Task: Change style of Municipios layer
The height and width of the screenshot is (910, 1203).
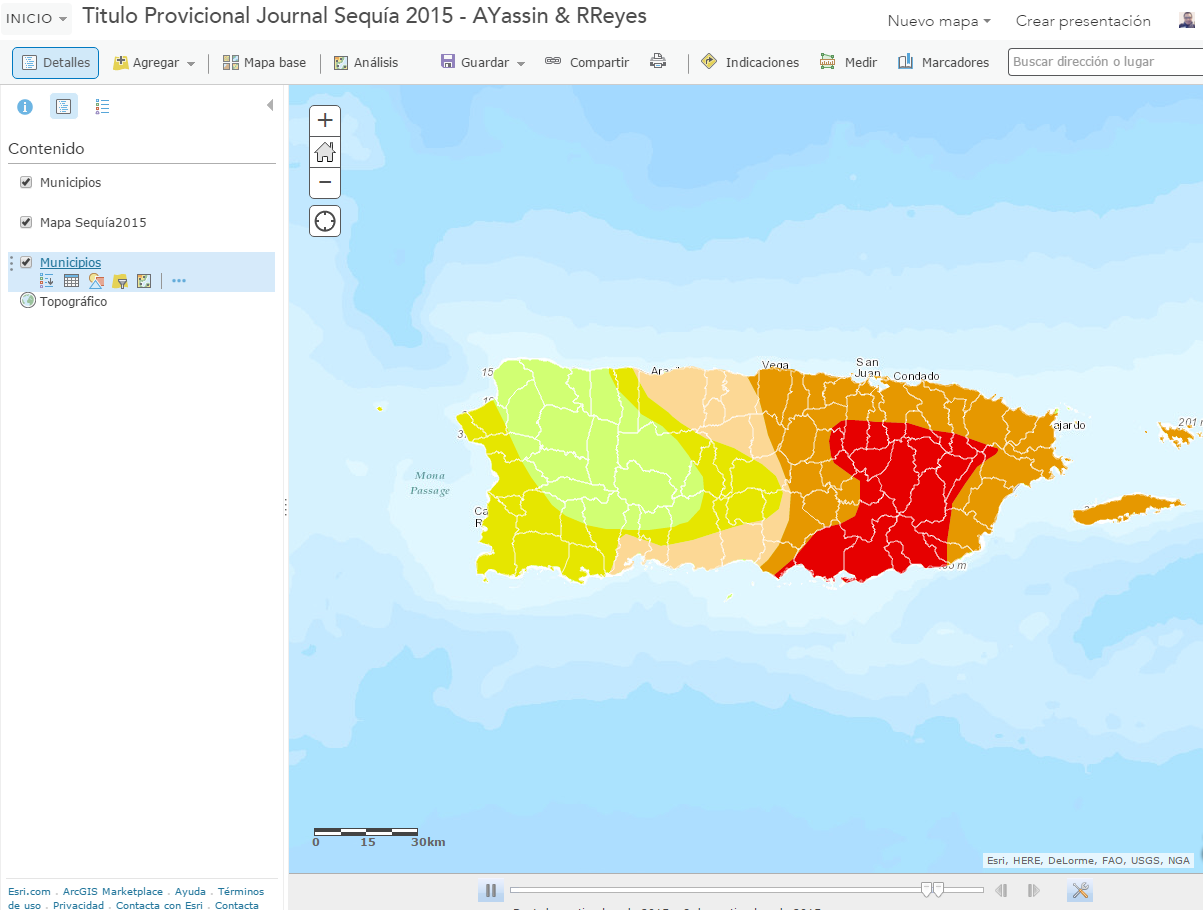Action: (96, 281)
